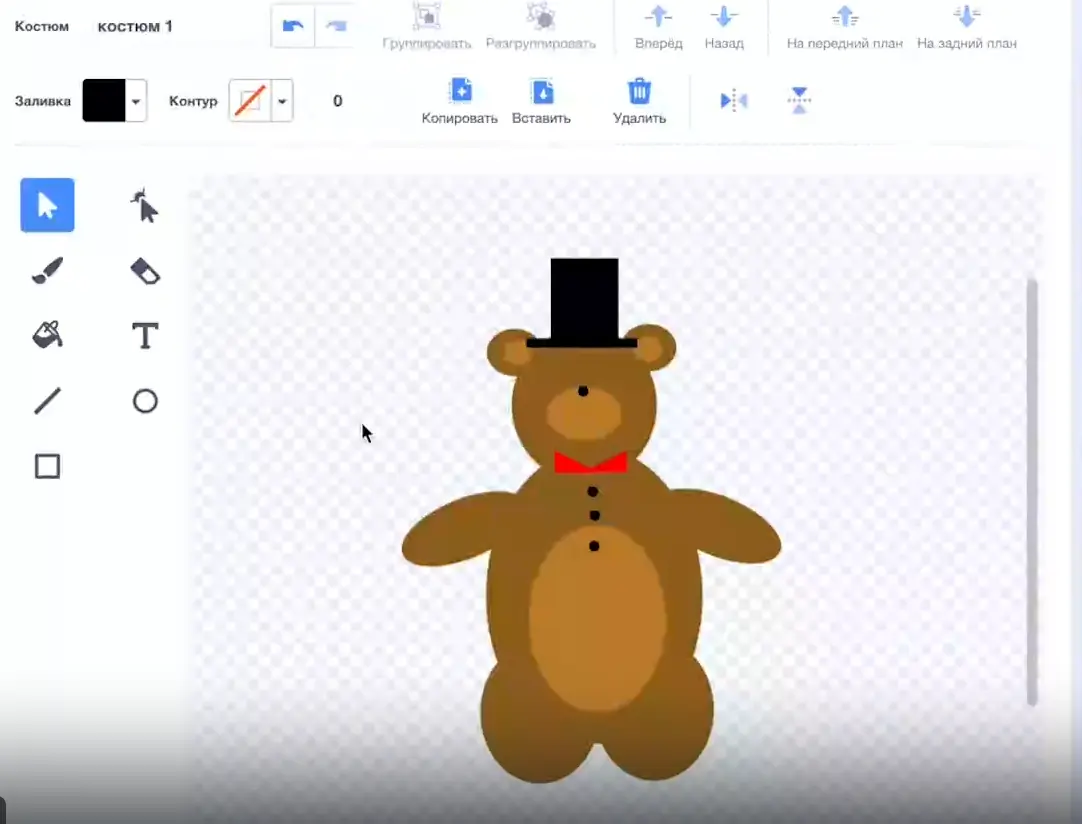Viewport: 1082px width, 824px height.
Task: Click the Undo arrow button
Action: point(293,26)
